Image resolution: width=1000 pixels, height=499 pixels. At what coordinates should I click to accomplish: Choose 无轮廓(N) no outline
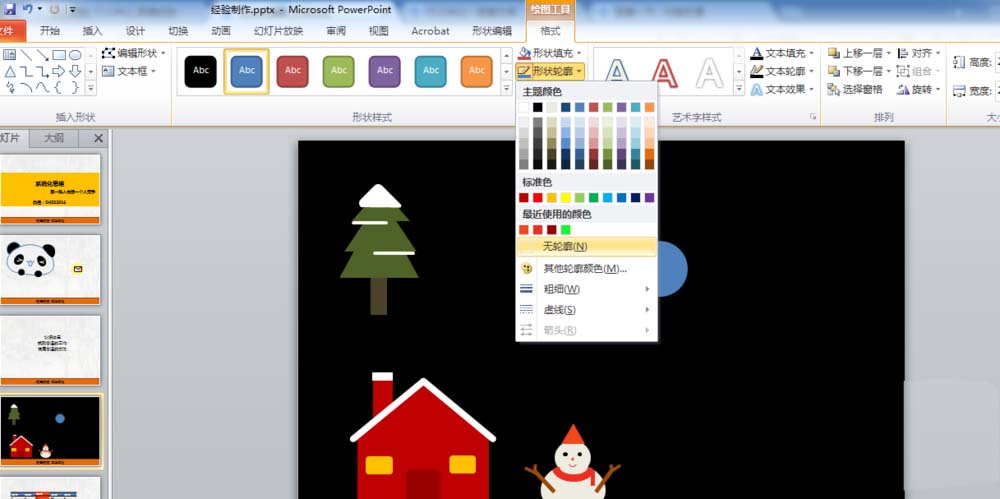pyautogui.click(x=586, y=246)
